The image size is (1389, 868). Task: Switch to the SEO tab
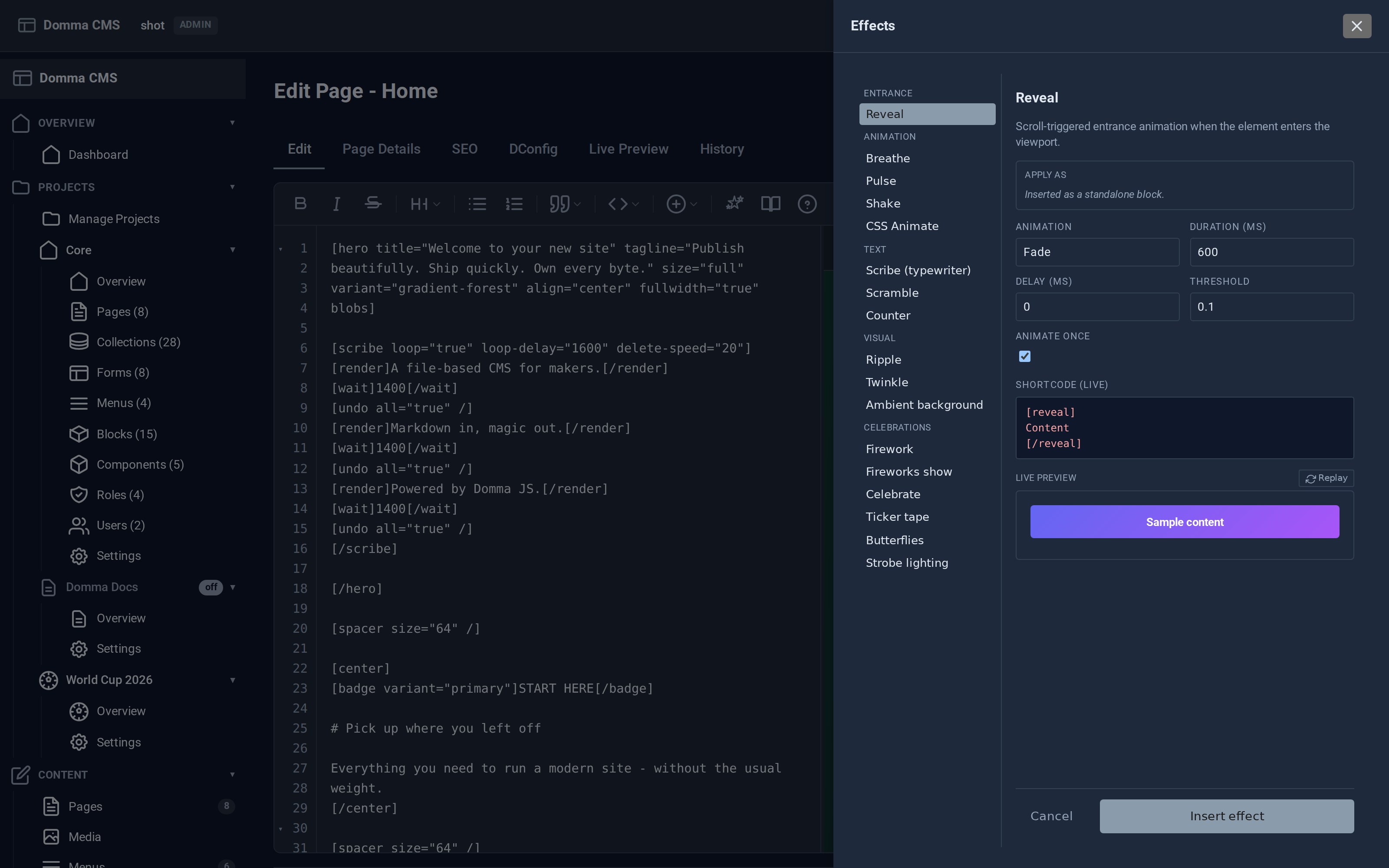tap(464, 149)
